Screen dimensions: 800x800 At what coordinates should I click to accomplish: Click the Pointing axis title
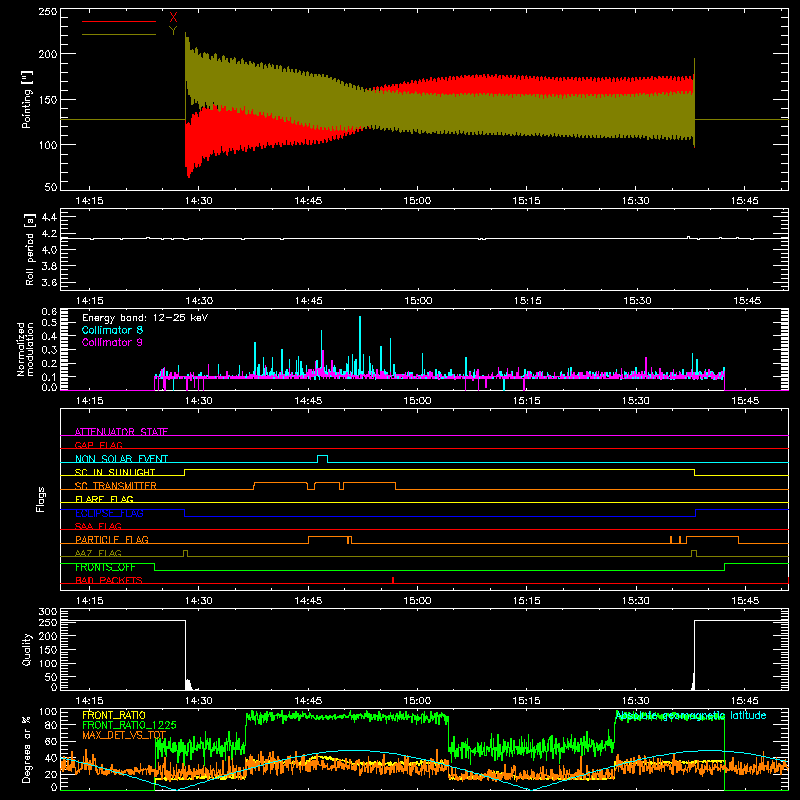pyautogui.click(x=27, y=99)
